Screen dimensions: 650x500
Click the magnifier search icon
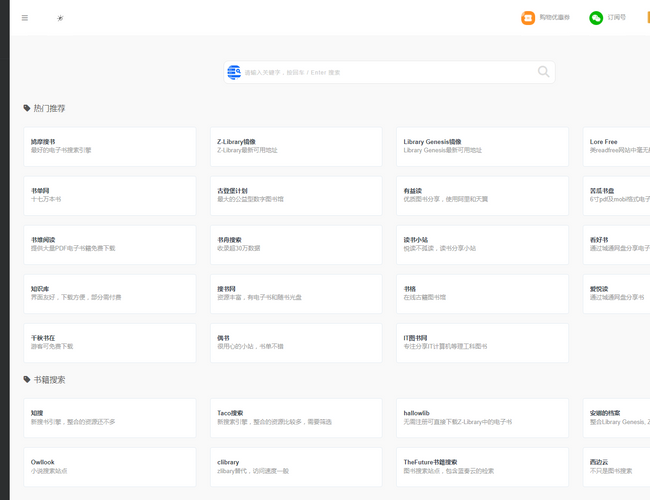(543, 72)
